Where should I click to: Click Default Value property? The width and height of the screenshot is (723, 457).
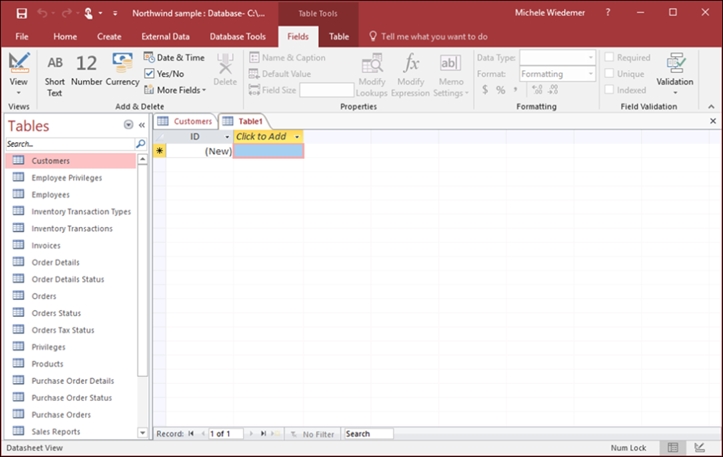[x=279, y=74]
